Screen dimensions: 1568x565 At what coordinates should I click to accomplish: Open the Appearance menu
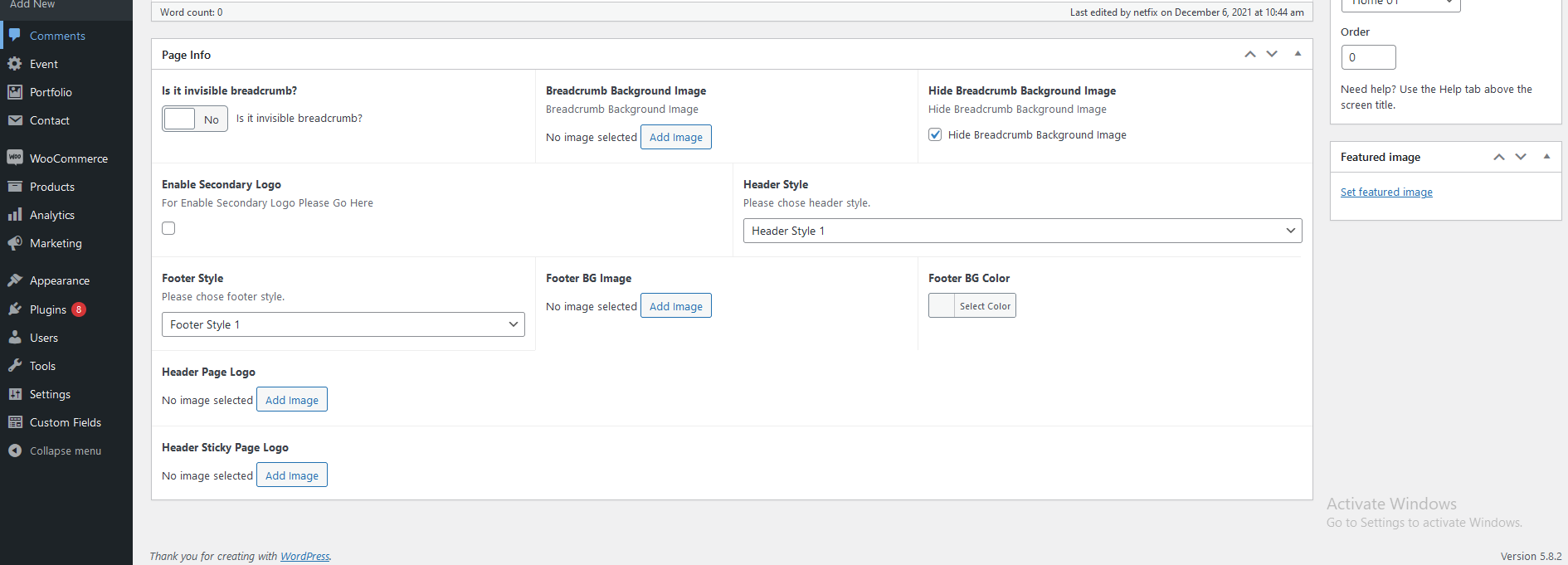pos(60,280)
